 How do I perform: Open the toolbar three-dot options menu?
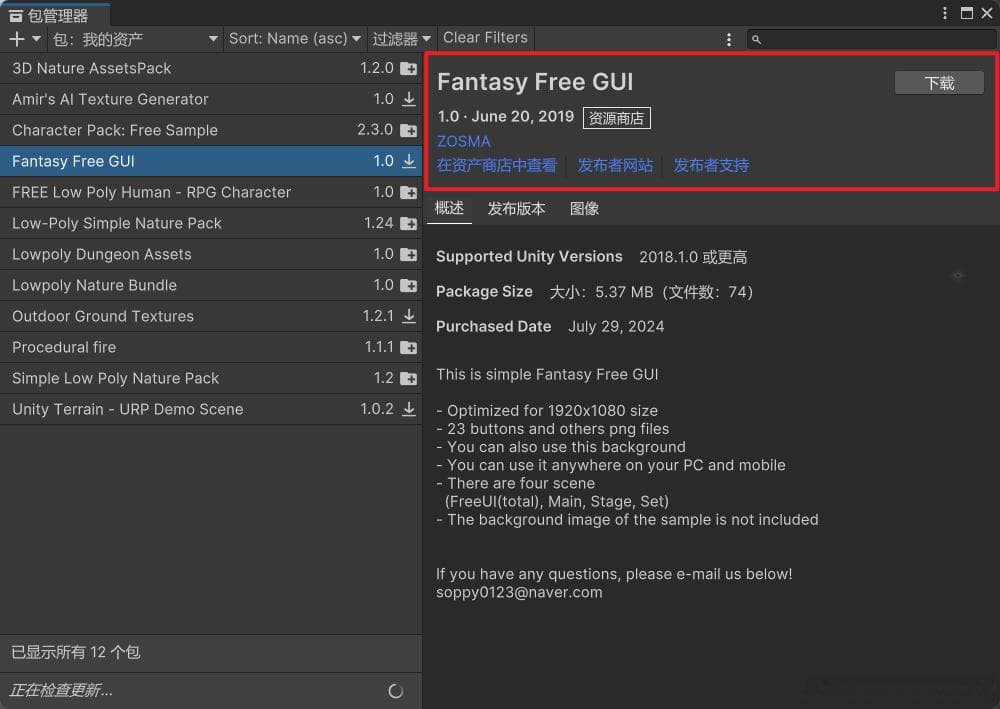coord(729,40)
